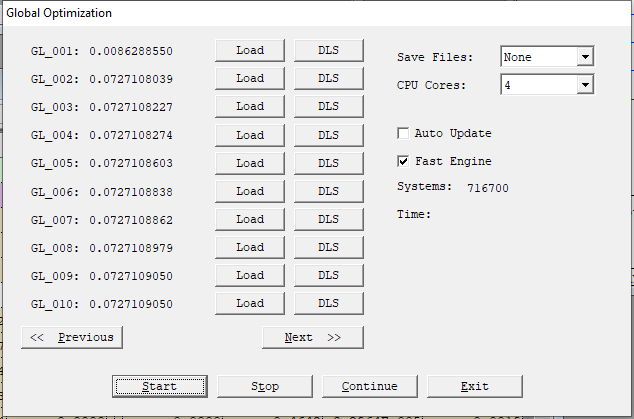Go to Previous page of results

point(72,337)
